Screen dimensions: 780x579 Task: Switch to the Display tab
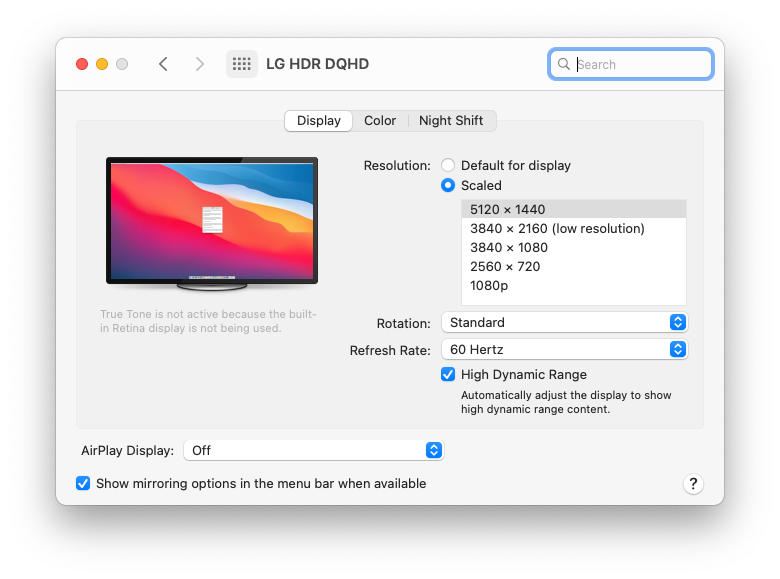318,121
